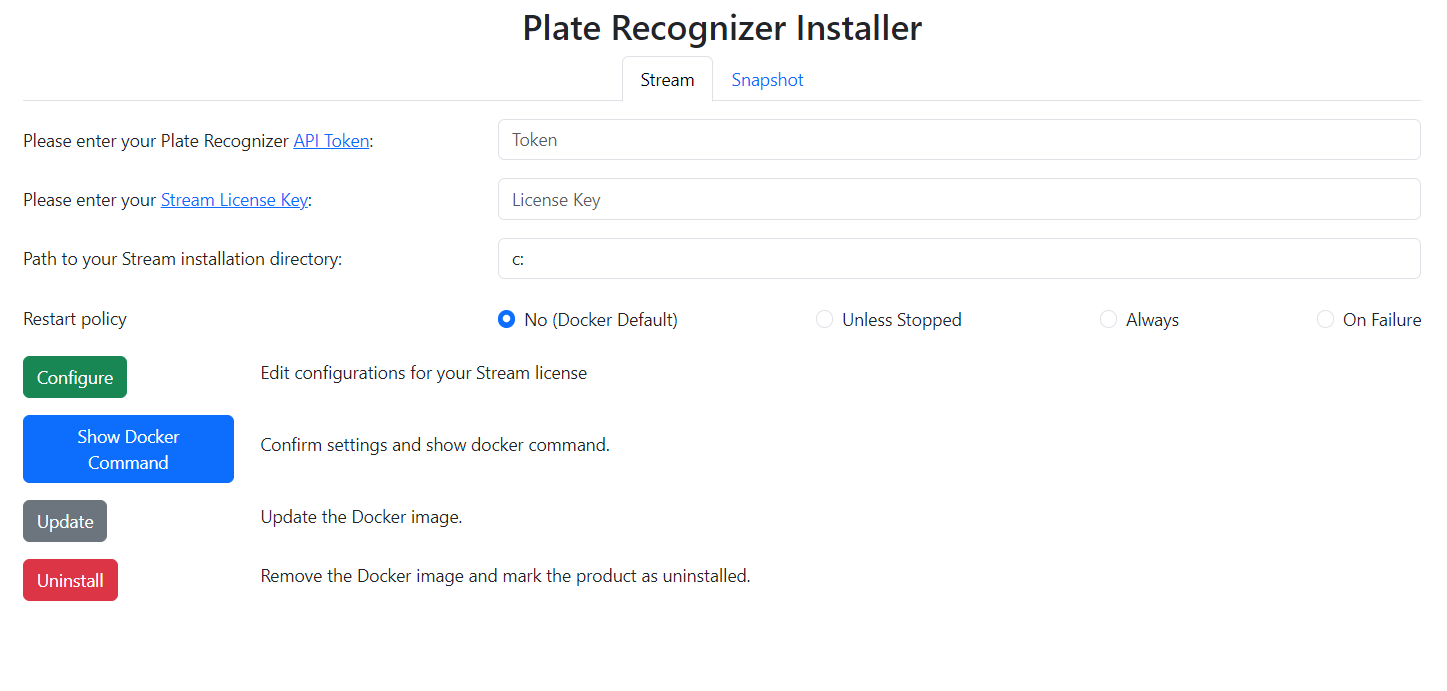The height and width of the screenshot is (691, 1447).
Task: Focus the Token input field
Action: pos(958,140)
